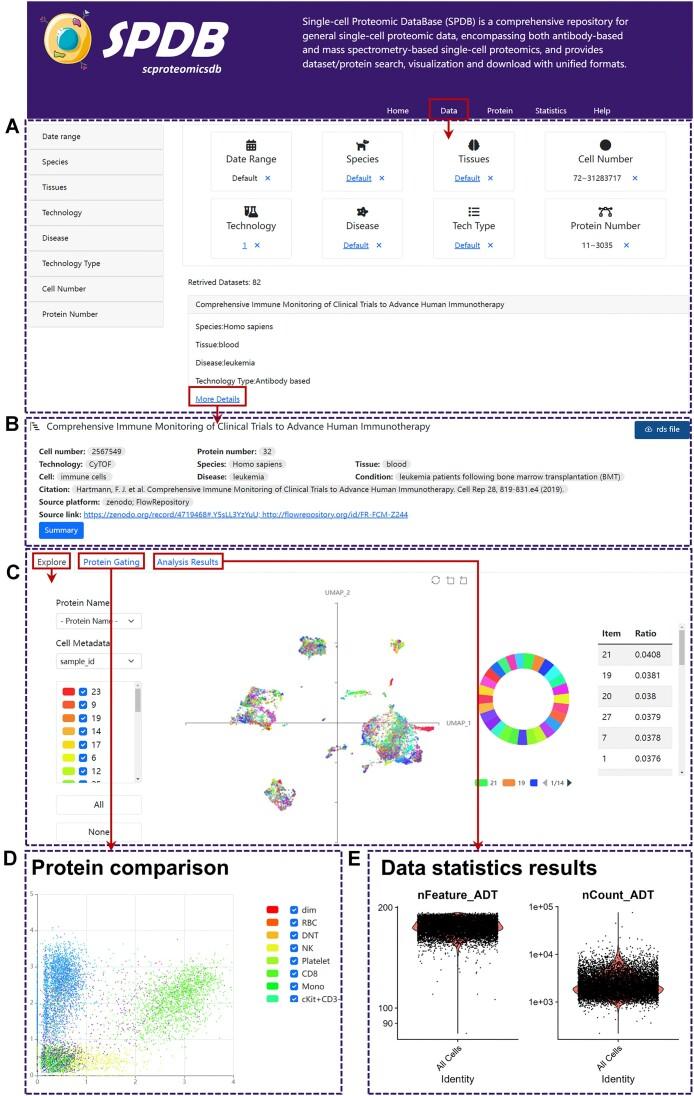Click the last toolbox icon above UMAP
The height and width of the screenshot is (1096, 694).
tap(463, 580)
